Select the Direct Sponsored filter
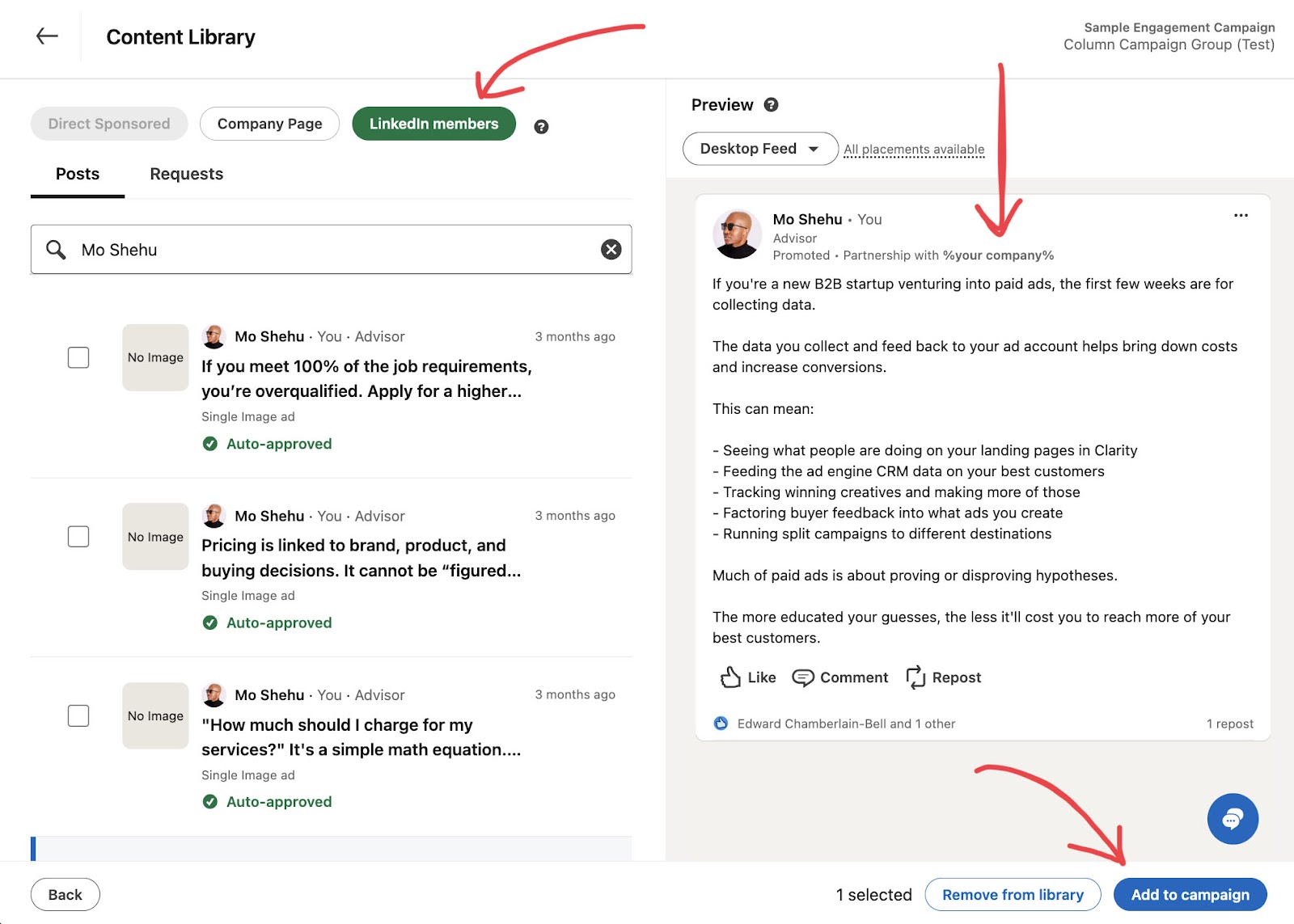Viewport: 1294px width, 924px height. coord(109,124)
